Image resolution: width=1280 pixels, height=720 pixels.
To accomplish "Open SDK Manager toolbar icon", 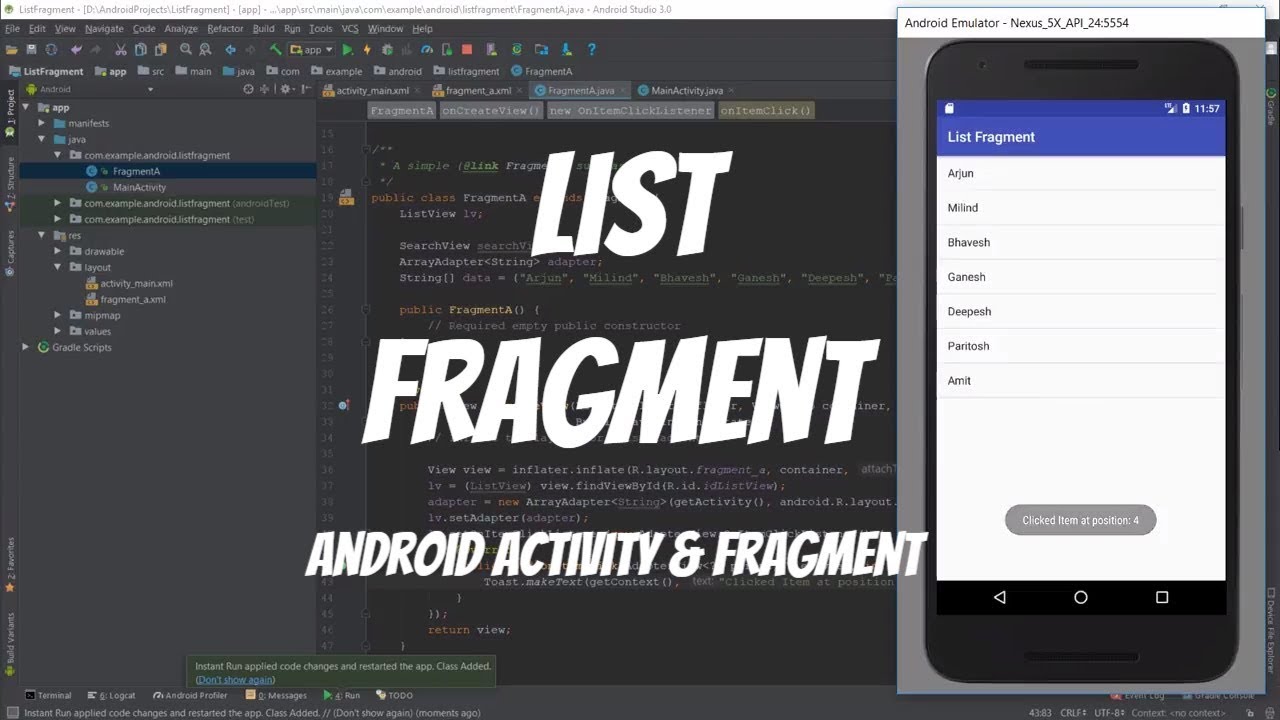I will click(565, 49).
